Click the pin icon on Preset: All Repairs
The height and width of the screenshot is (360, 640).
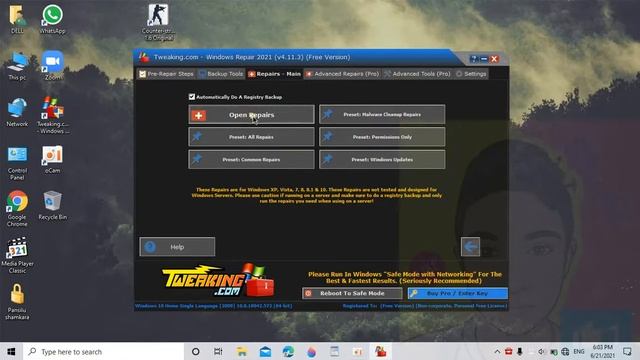[x=198, y=137]
